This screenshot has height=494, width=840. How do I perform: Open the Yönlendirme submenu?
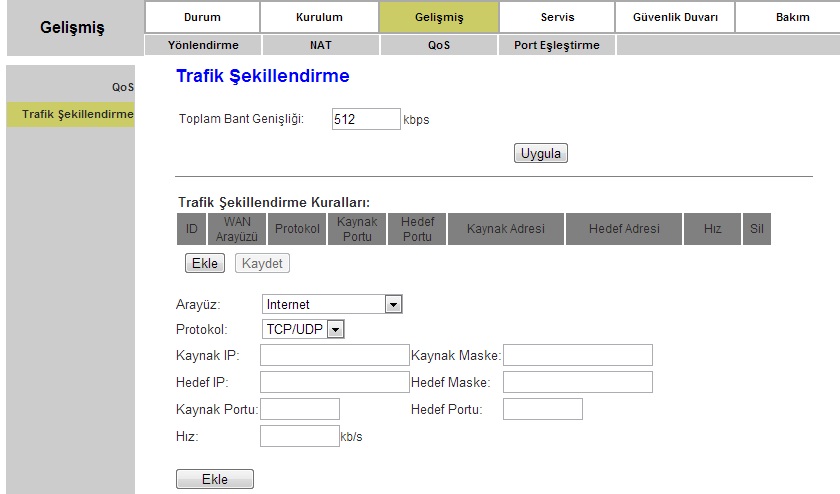(203, 45)
